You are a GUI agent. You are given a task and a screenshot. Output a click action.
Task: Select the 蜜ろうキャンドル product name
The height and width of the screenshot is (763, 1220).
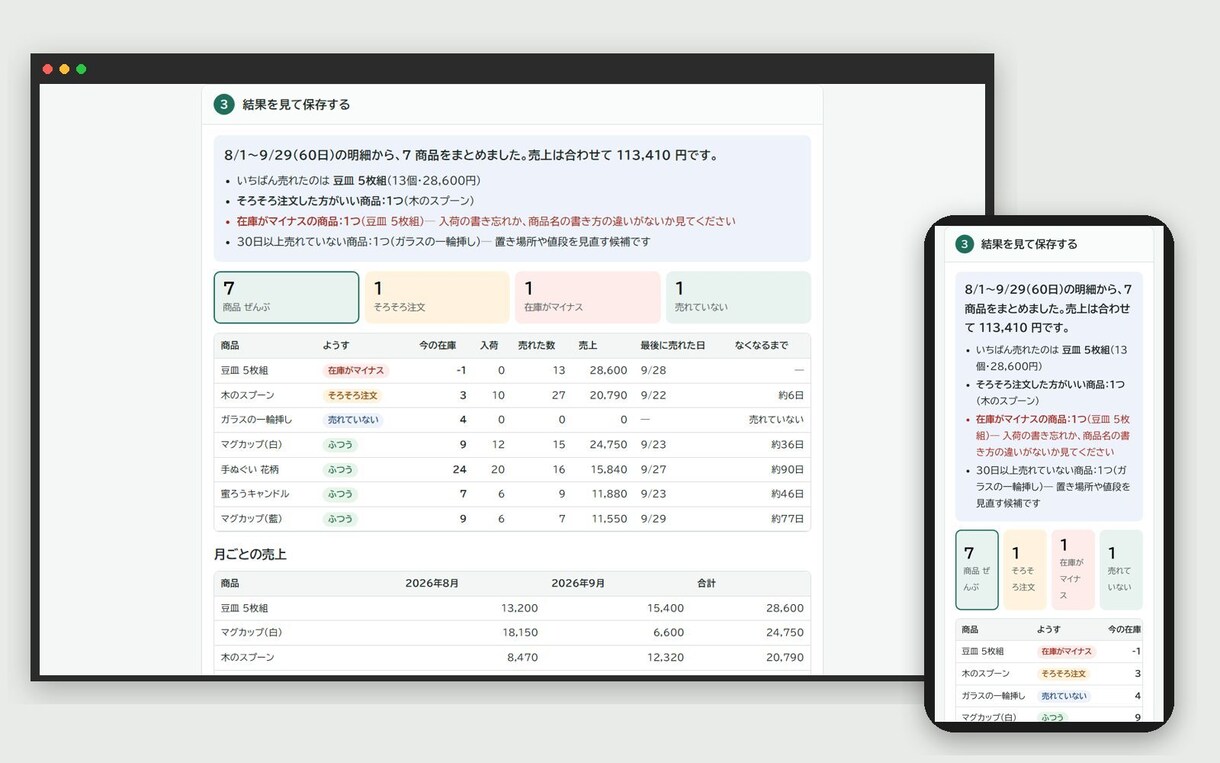[255, 494]
